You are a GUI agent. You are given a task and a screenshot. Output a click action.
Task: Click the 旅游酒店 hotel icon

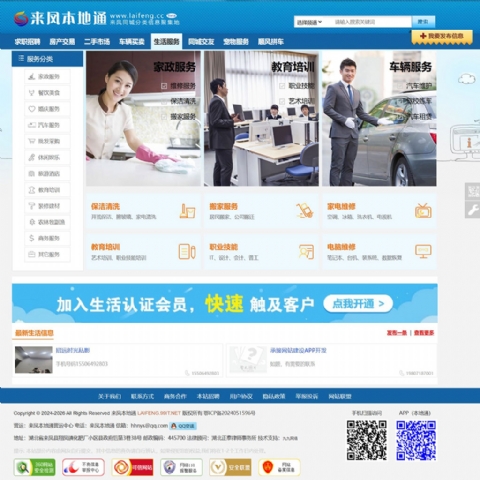pyautogui.click(x=32, y=173)
